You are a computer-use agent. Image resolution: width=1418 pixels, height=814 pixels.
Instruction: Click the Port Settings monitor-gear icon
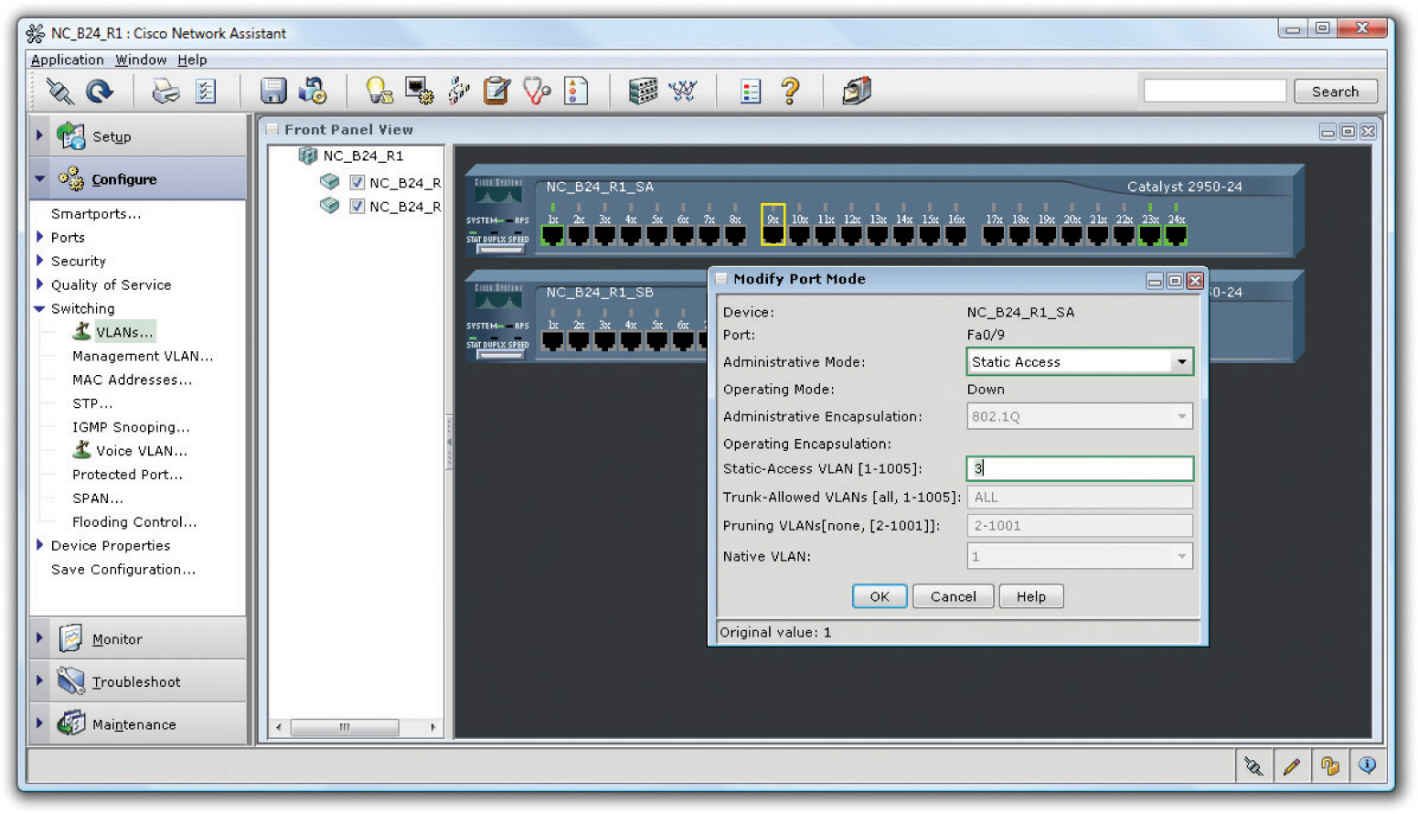[419, 92]
